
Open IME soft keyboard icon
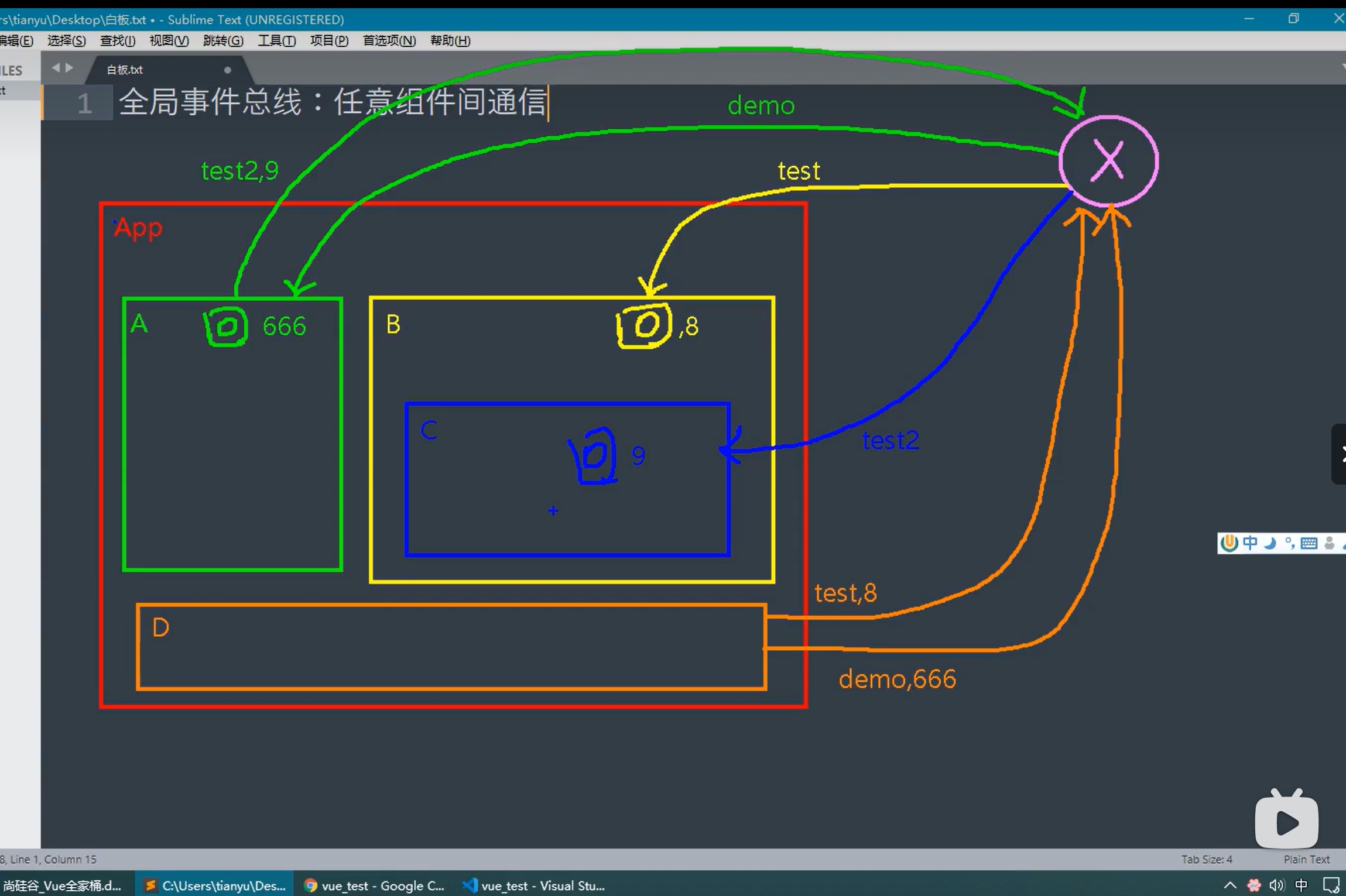click(x=1309, y=544)
